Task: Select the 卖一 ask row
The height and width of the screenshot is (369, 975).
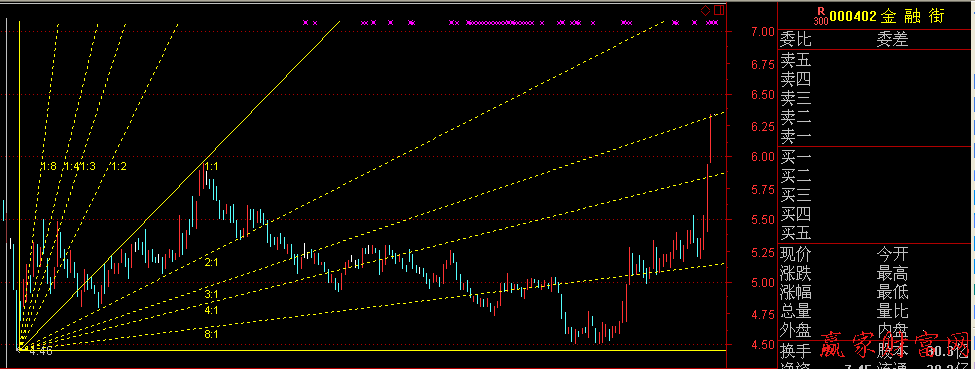Action: point(876,136)
